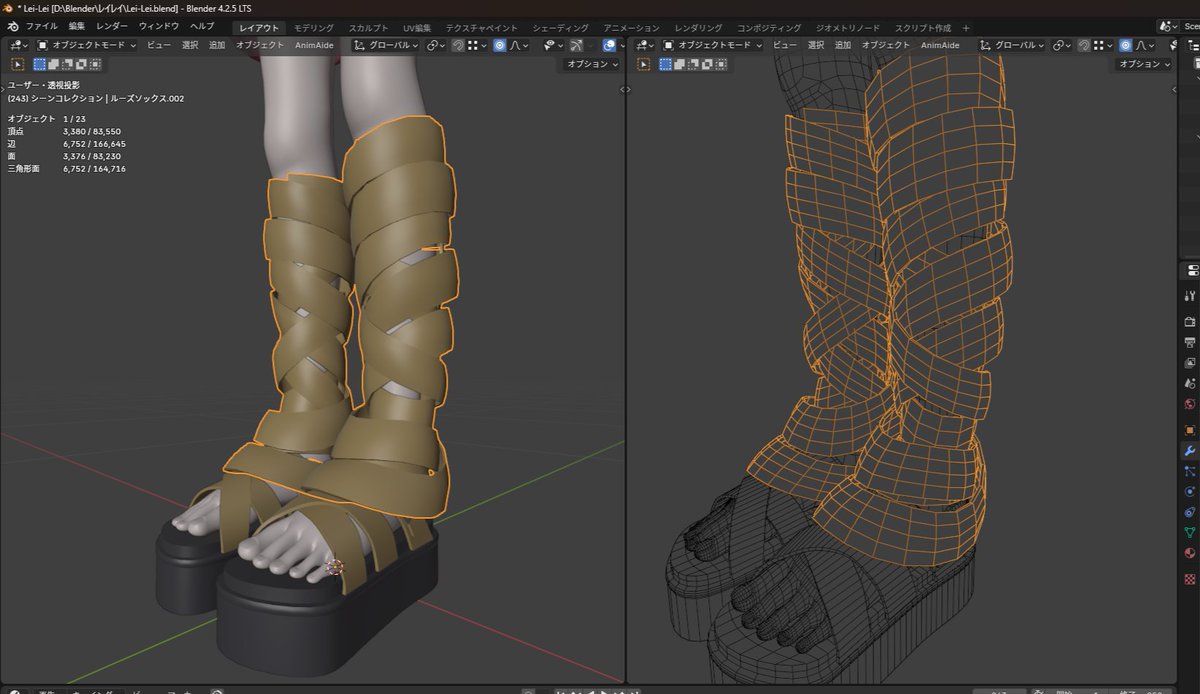Open the ヘルプ menu
This screenshot has height=694, width=1200.
tap(202, 26)
